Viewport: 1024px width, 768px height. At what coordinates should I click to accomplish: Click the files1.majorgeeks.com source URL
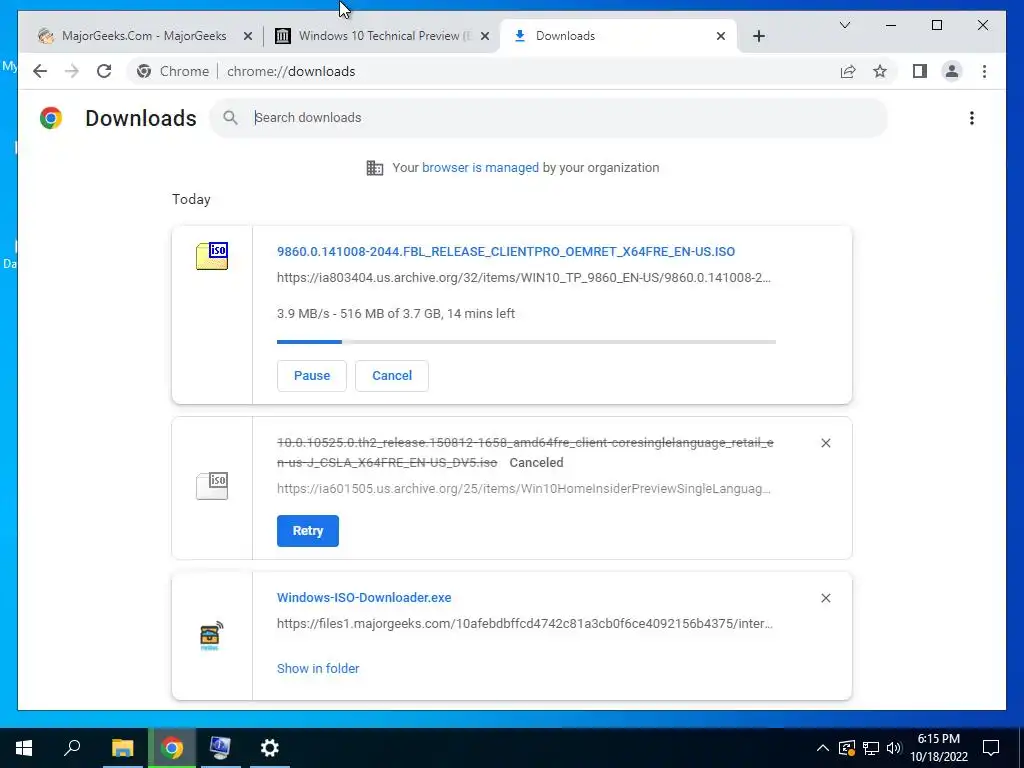pos(524,624)
